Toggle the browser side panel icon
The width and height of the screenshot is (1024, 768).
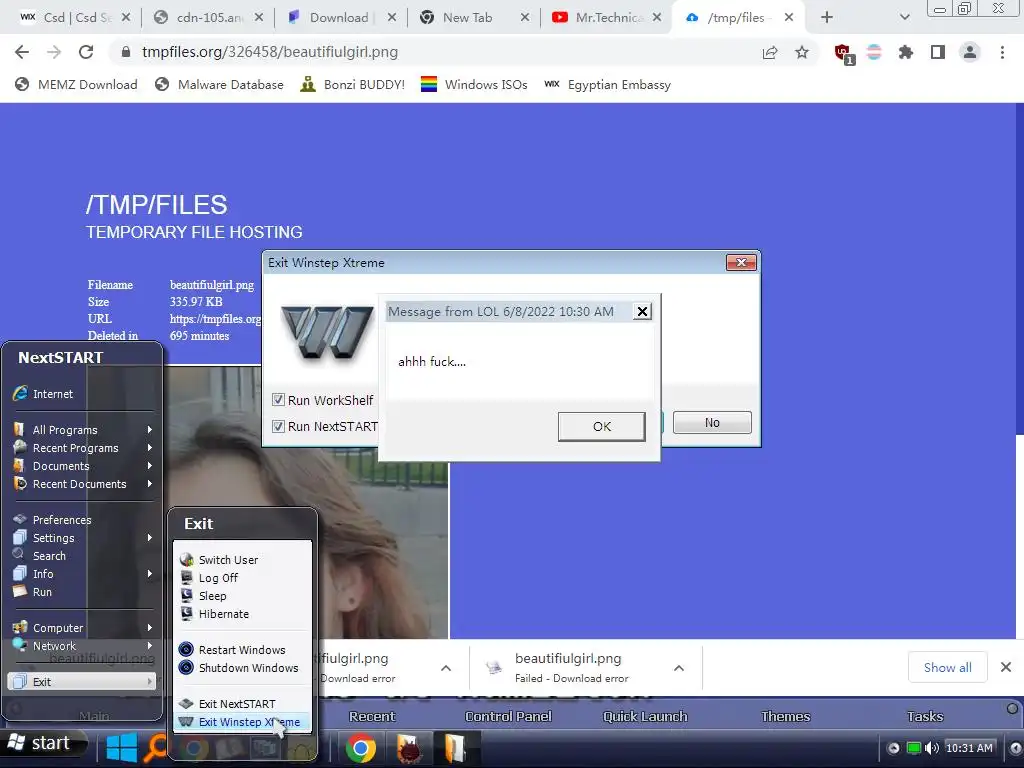click(x=938, y=52)
